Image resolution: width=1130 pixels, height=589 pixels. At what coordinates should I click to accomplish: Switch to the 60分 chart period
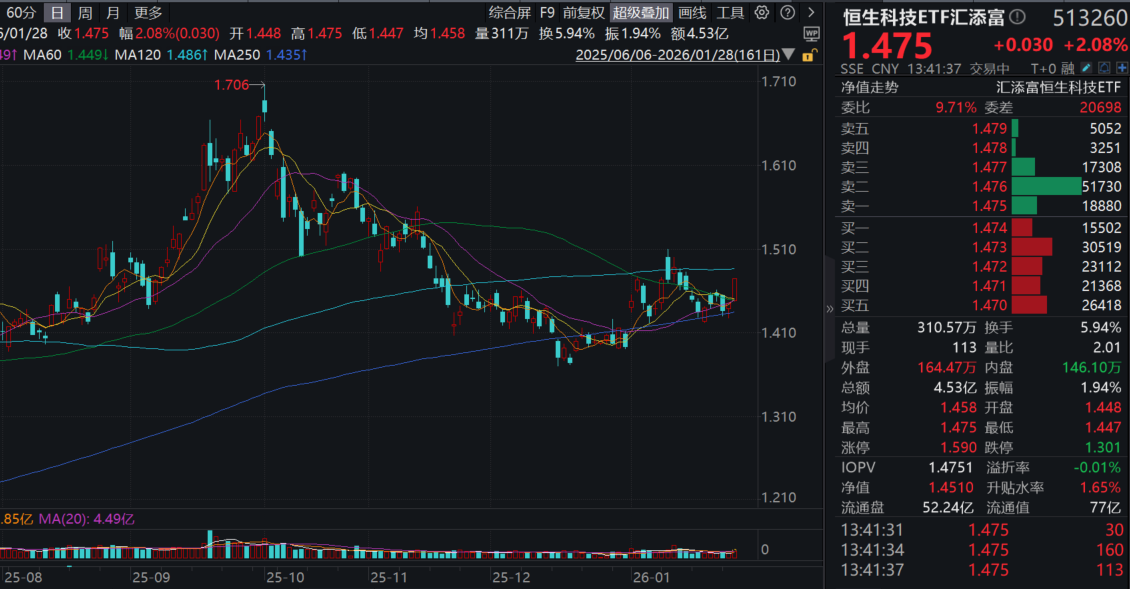click(21, 13)
